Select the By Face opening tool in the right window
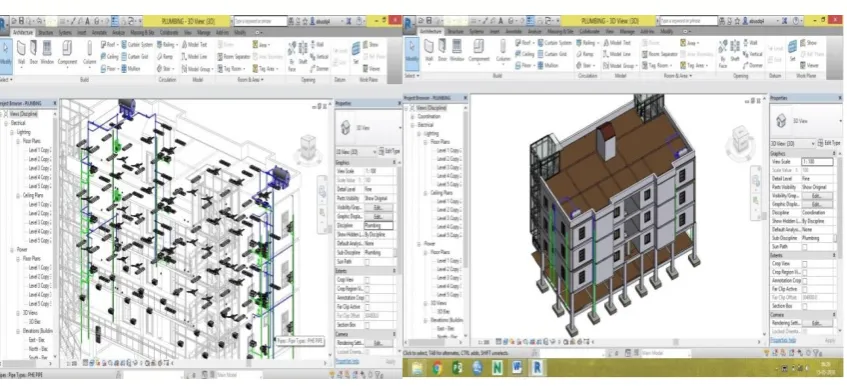 [x=723, y=55]
